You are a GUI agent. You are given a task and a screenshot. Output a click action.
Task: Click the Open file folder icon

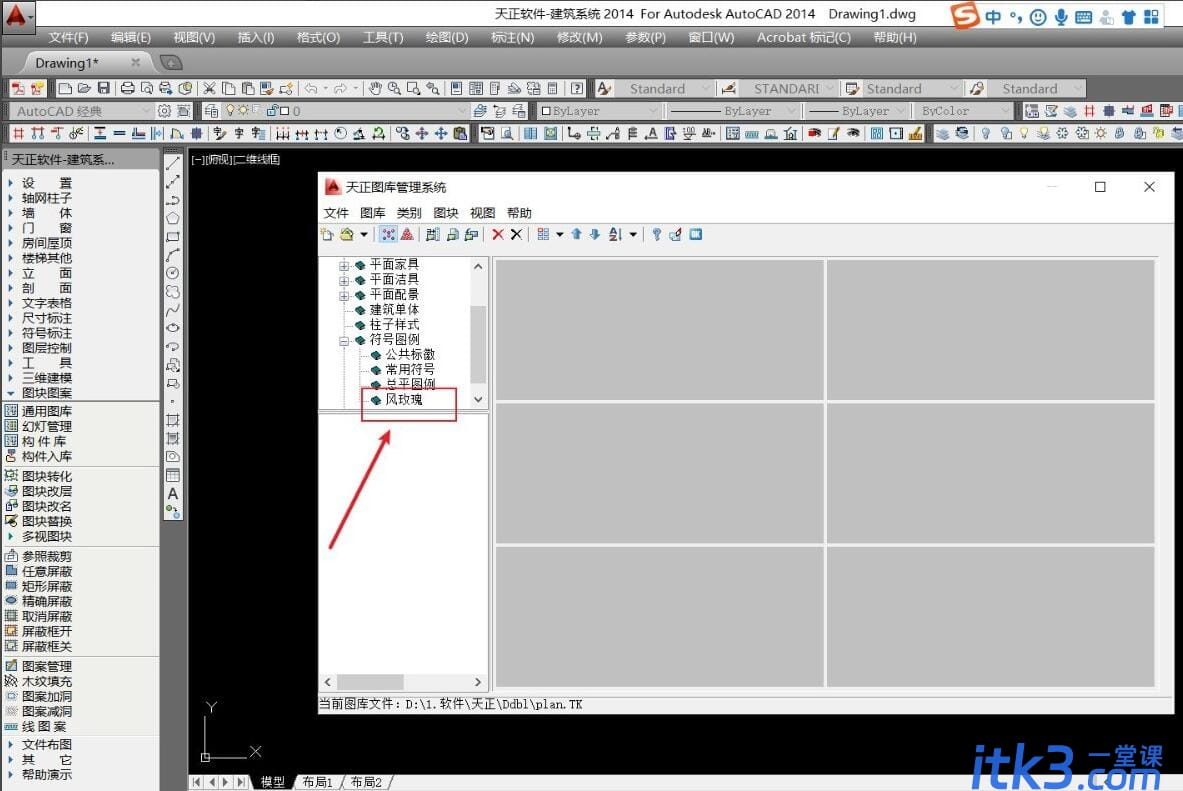[x=84, y=88]
